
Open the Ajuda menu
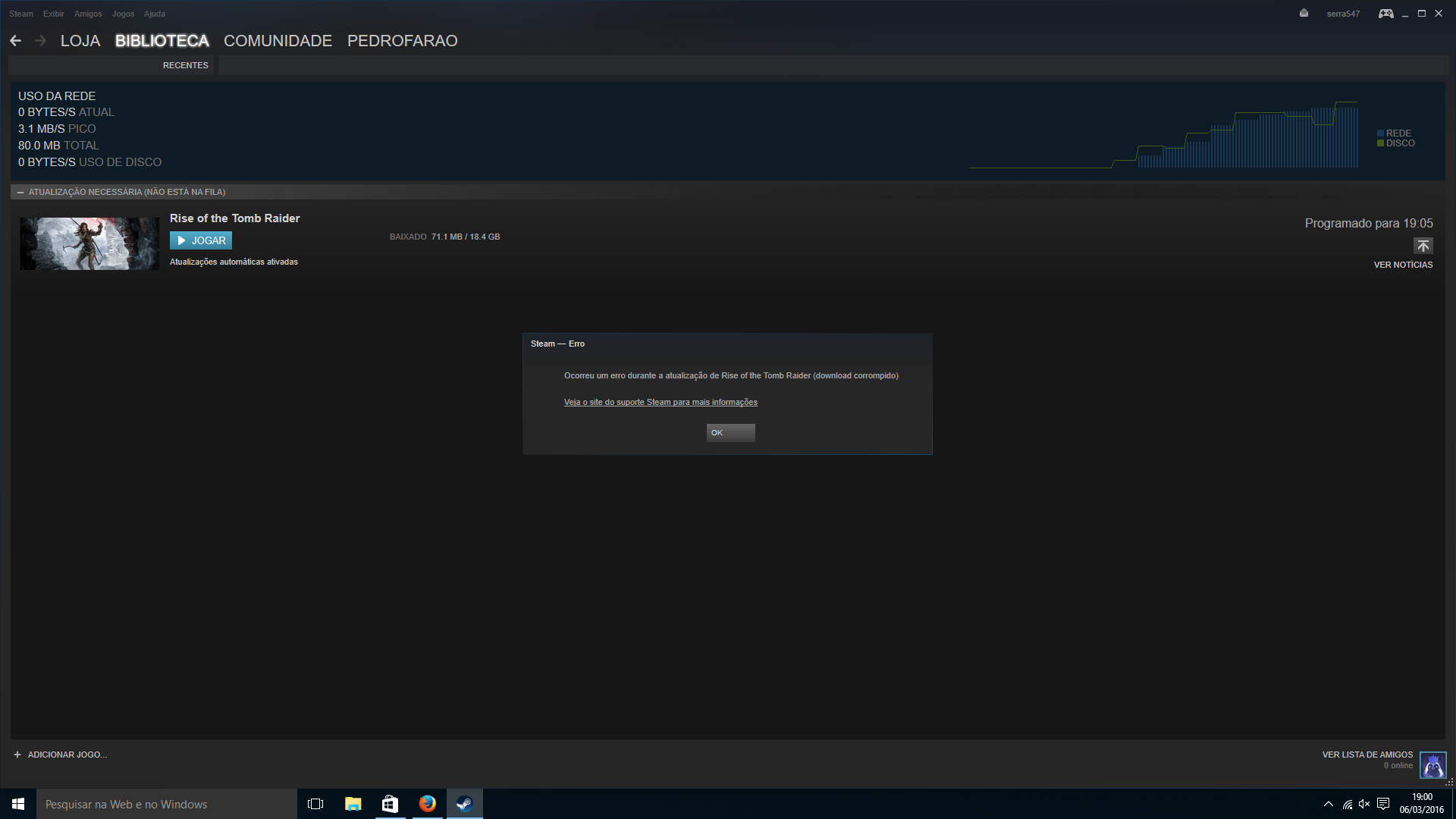(155, 14)
